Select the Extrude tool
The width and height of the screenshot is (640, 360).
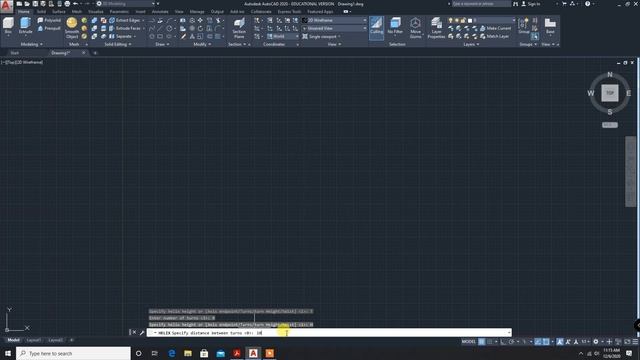(x=25, y=27)
